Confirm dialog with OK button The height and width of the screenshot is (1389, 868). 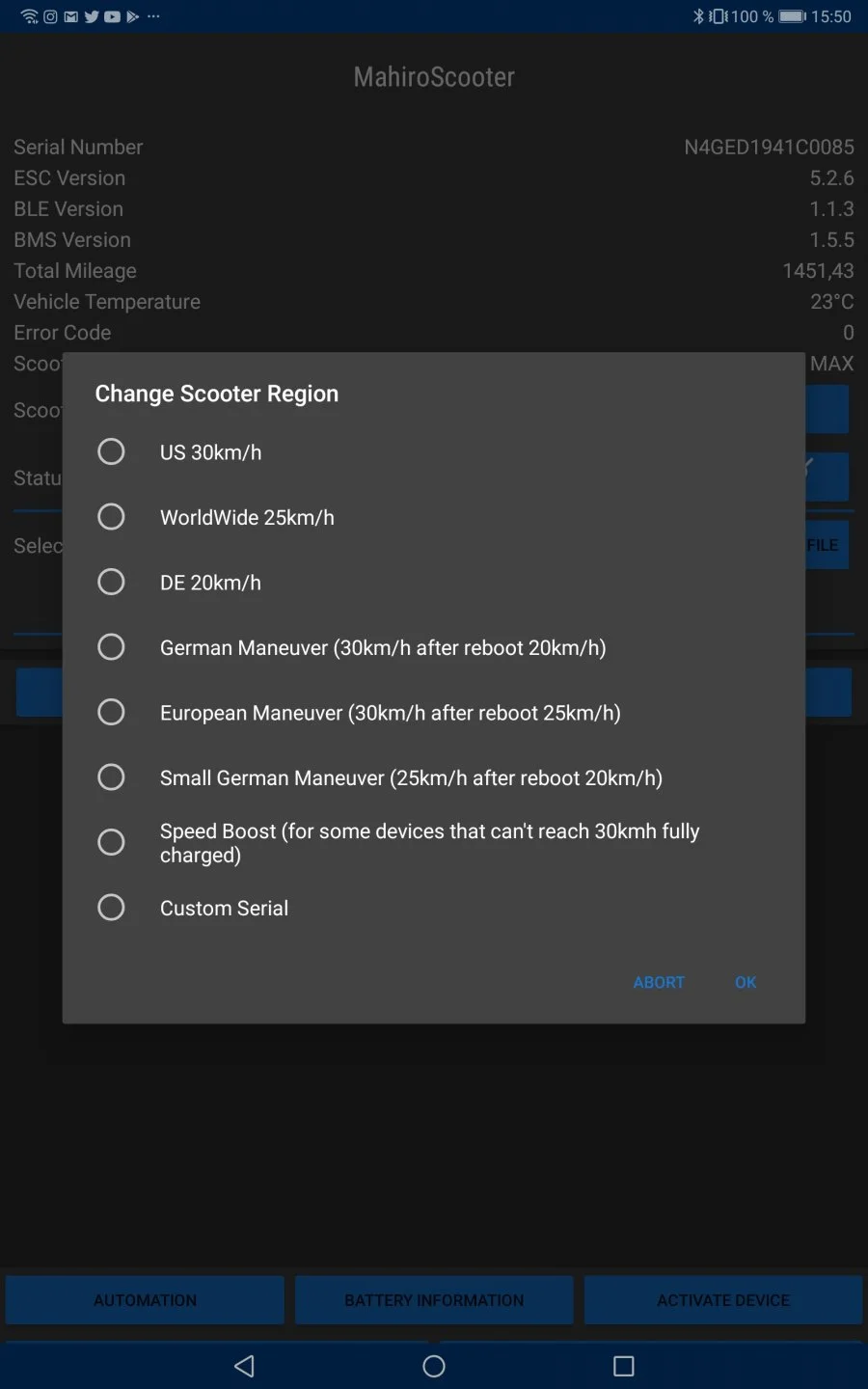(x=746, y=982)
